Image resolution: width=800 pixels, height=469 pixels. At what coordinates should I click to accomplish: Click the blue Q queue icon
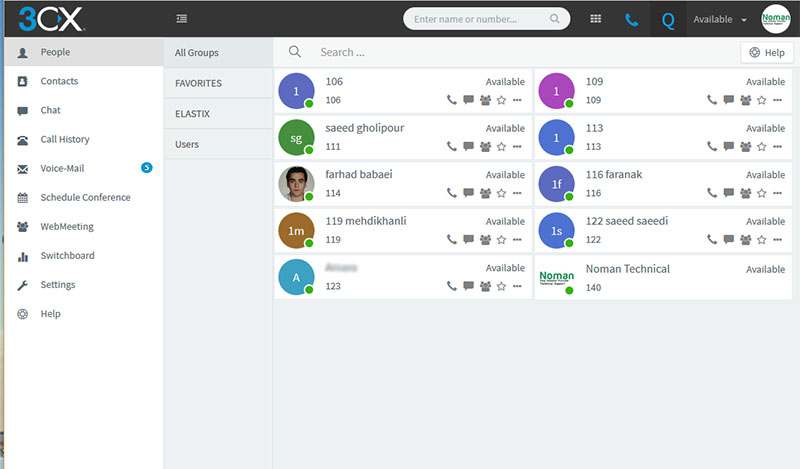pos(668,19)
